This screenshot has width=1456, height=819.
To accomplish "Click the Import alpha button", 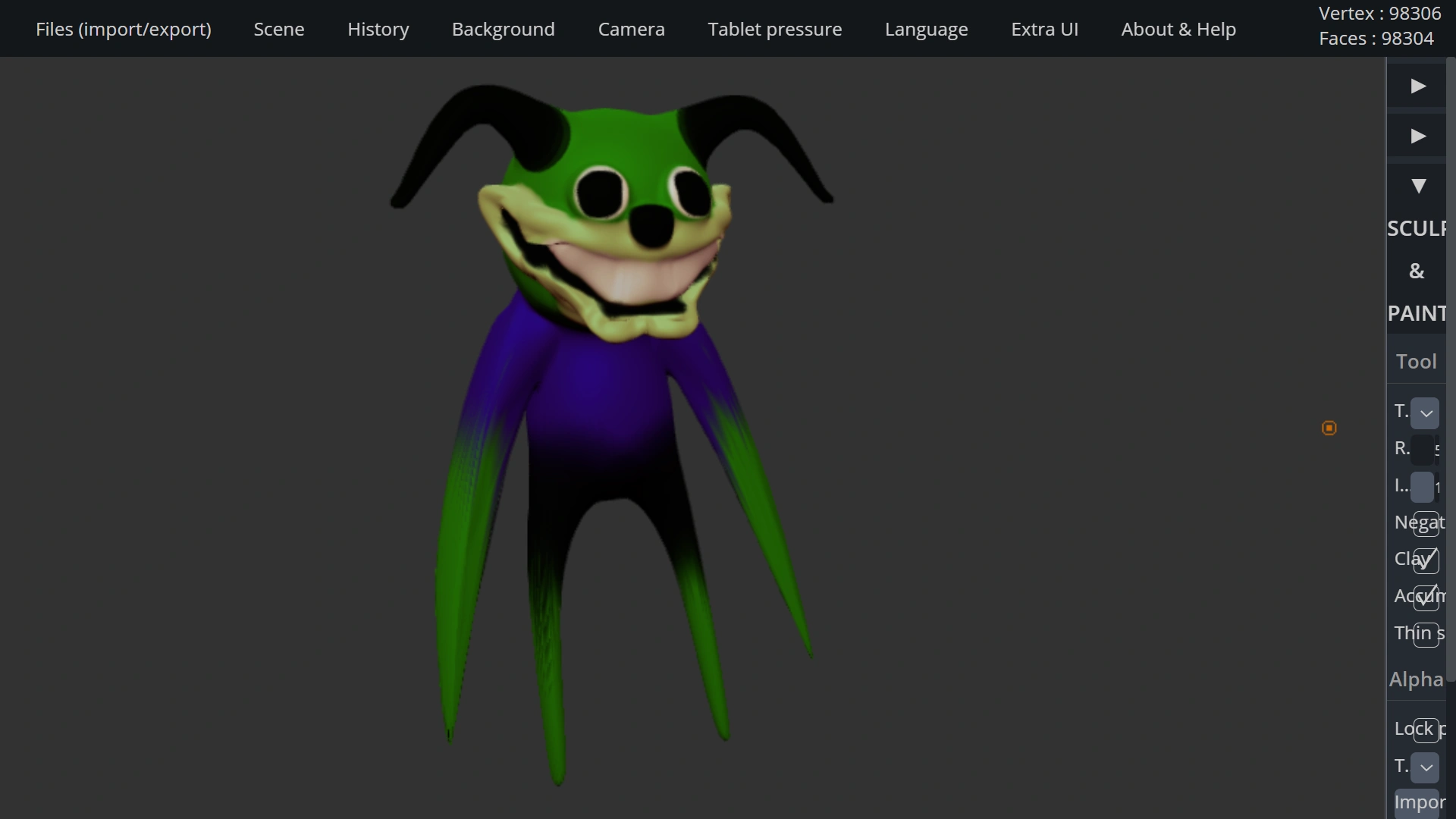I will pyautogui.click(x=1420, y=802).
